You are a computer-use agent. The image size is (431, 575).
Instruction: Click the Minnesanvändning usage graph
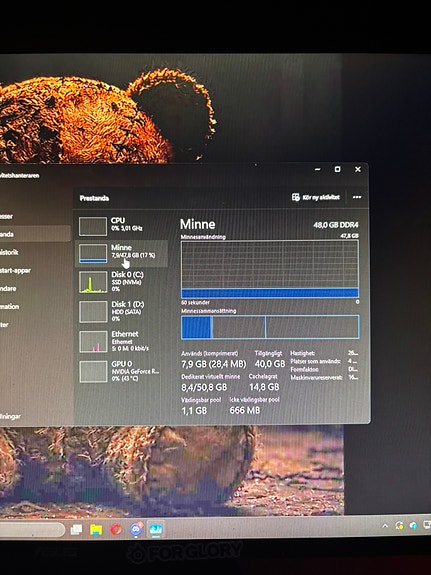pos(270,269)
